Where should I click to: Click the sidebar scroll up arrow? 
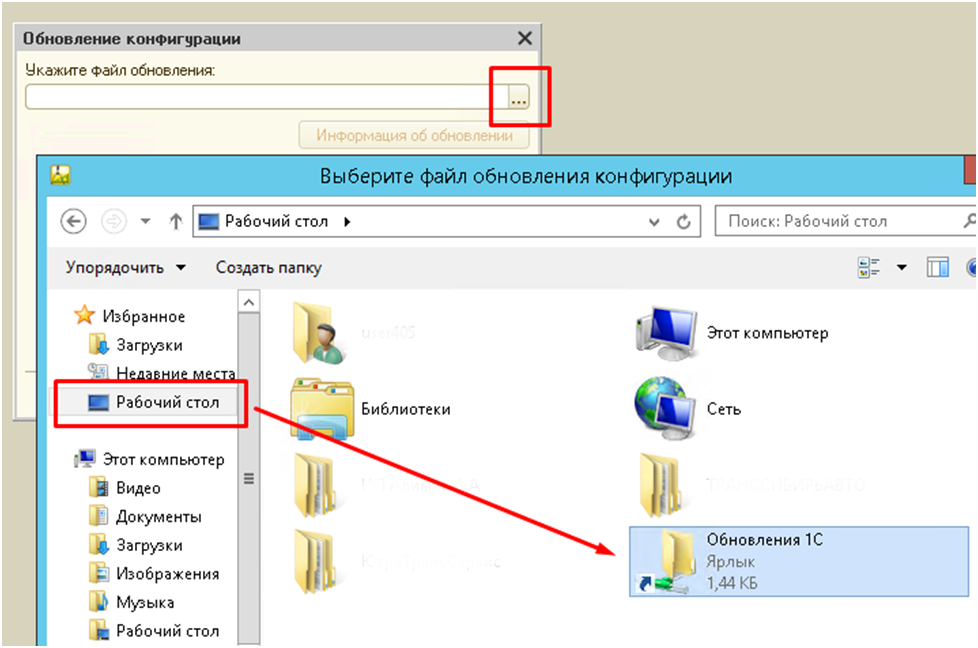tap(249, 302)
